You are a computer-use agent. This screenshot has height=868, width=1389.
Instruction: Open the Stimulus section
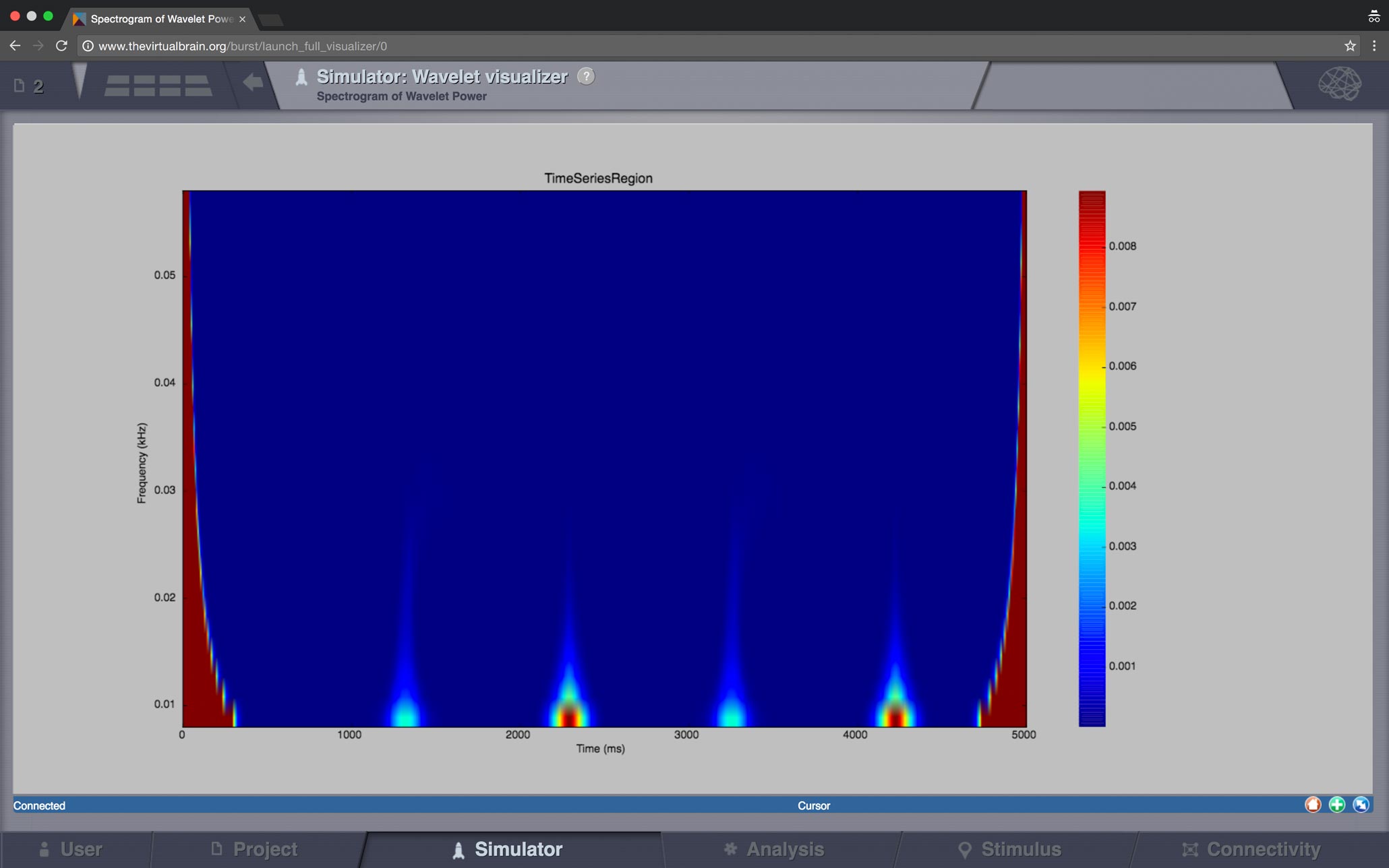(x=1009, y=849)
